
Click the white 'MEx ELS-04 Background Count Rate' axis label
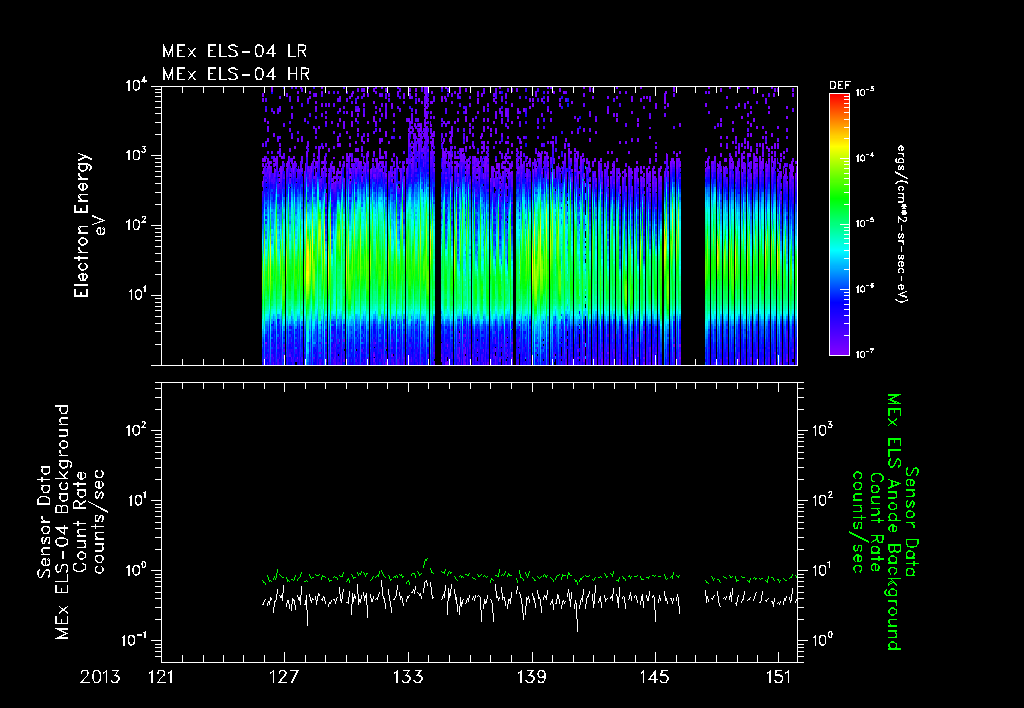click(71, 521)
